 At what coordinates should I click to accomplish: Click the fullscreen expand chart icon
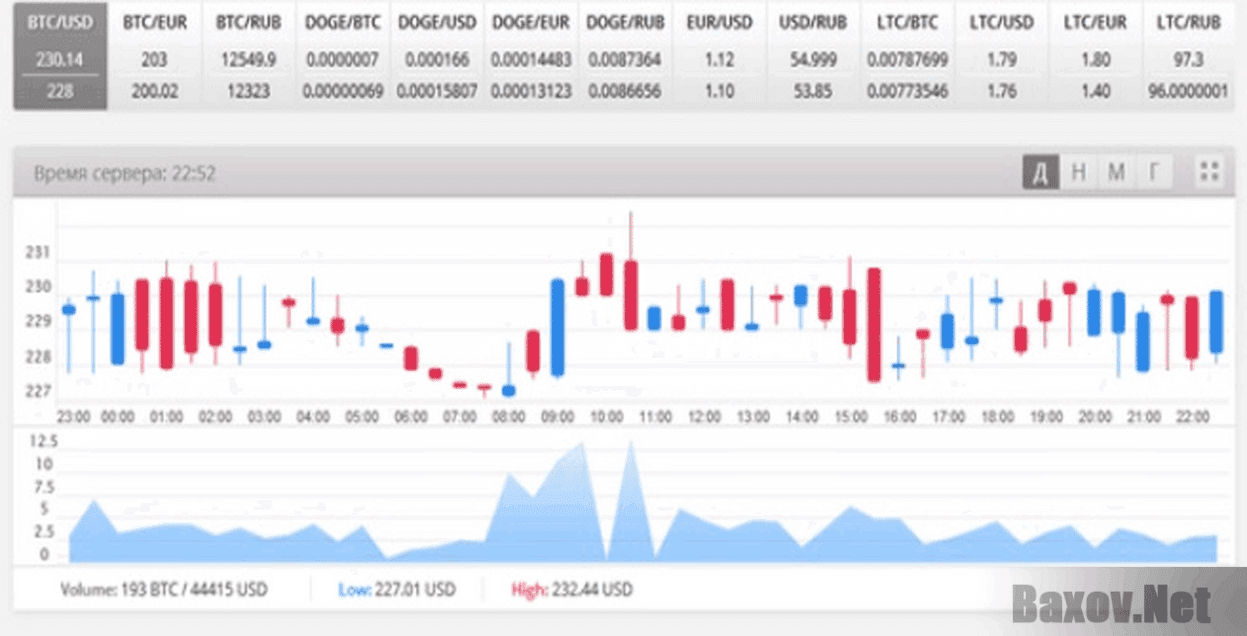pos(1210,172)
